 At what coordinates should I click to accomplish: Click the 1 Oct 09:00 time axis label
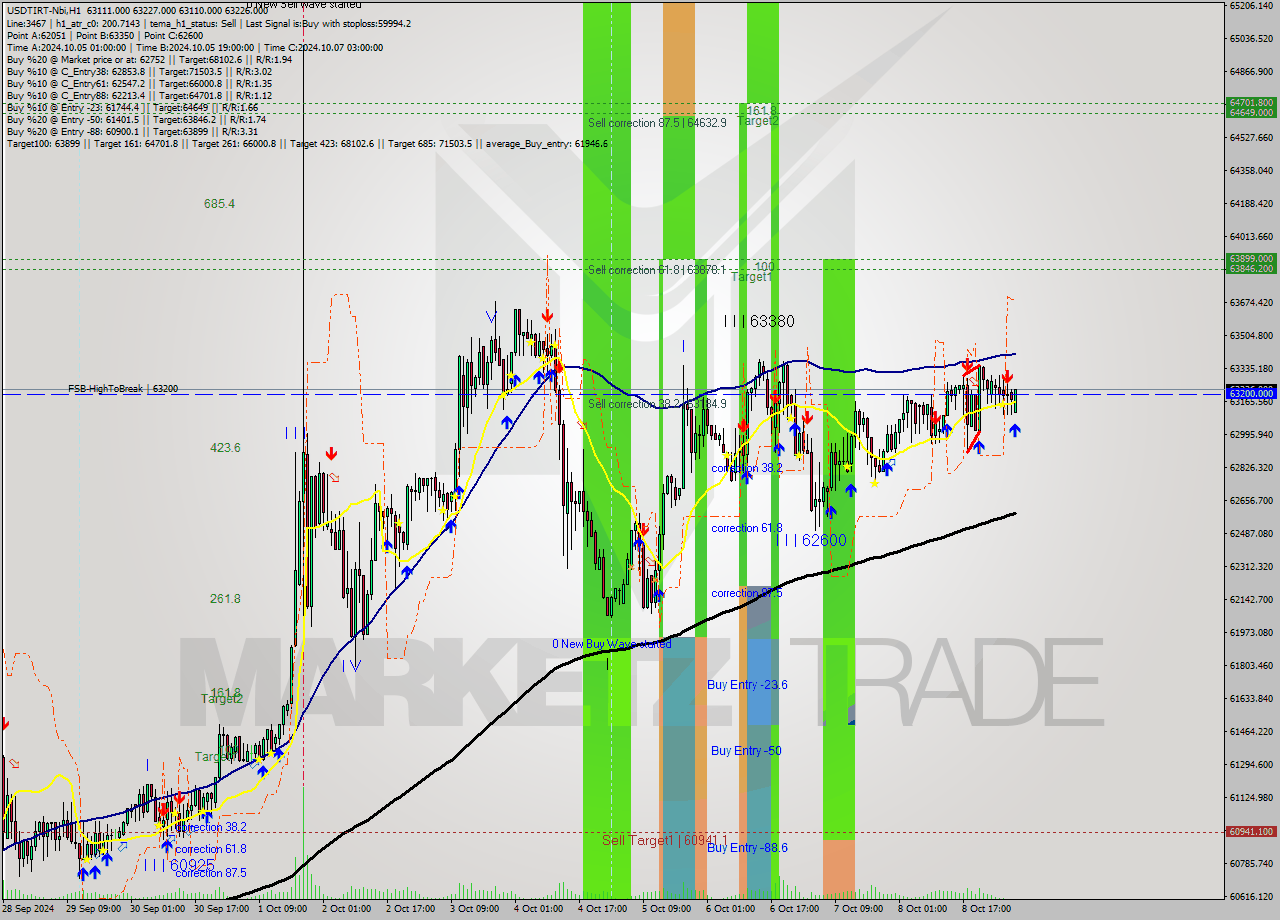click(x=283, y=909)
